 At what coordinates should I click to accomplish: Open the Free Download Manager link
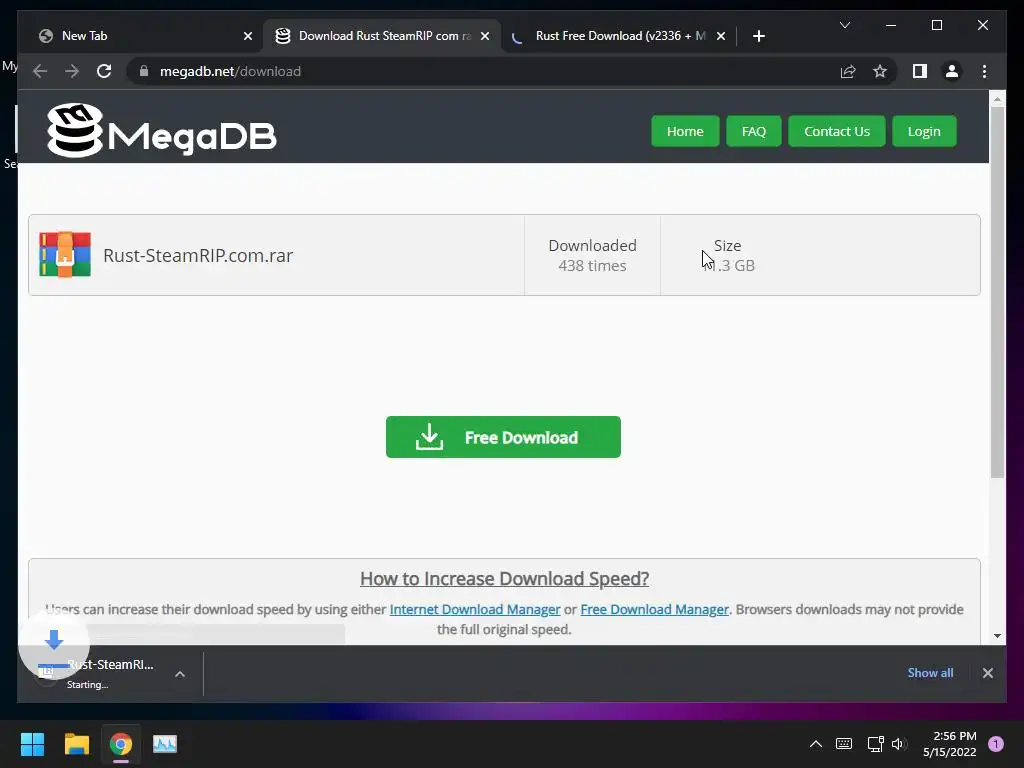[x=654, y=609]
